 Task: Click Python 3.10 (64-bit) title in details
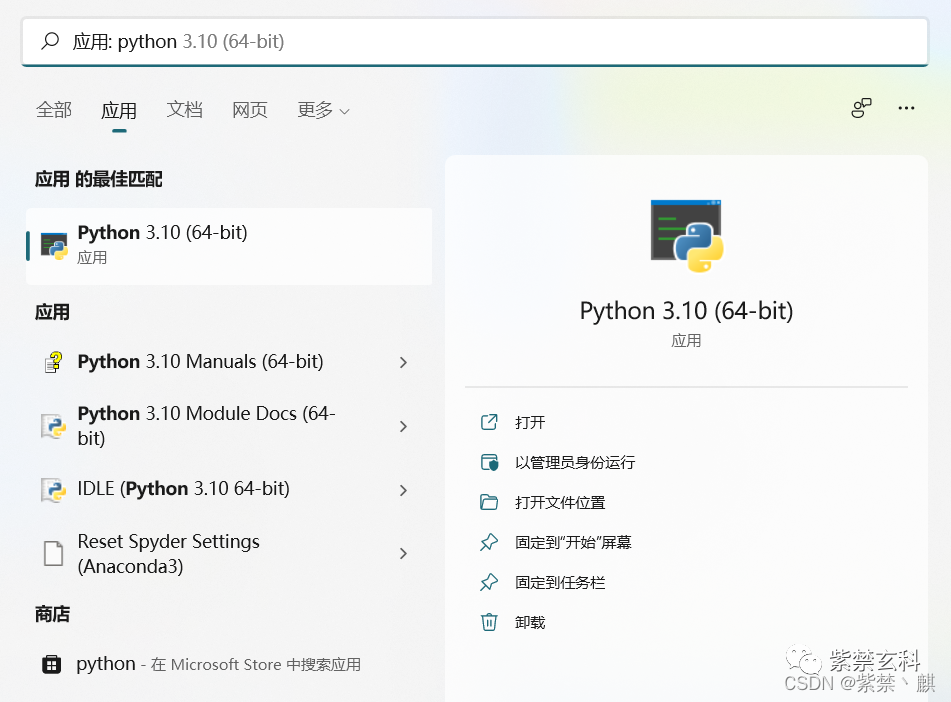pos(686,311)
